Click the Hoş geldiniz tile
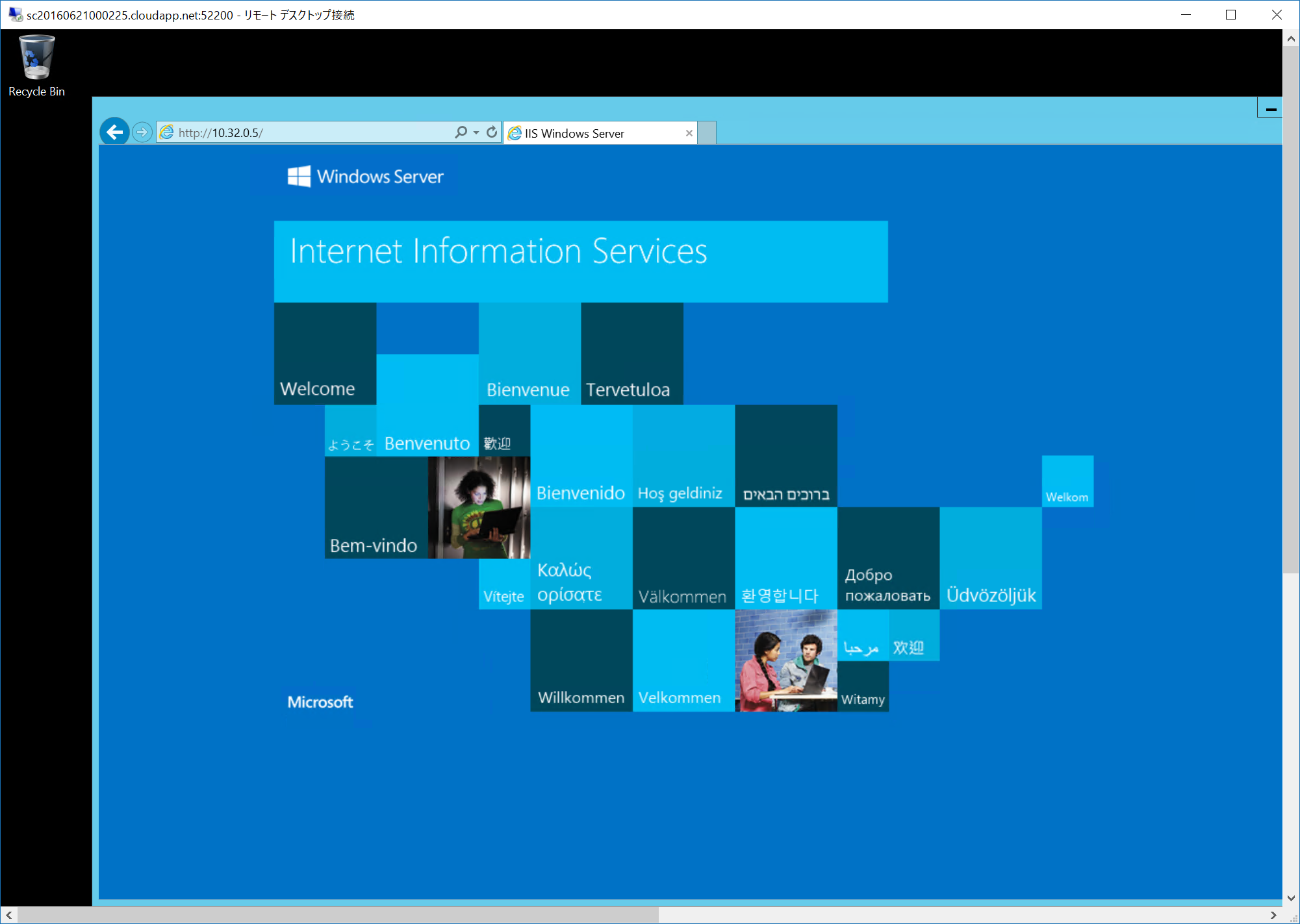The height and width of the screenshot is (924, 1300). [x=683, y=456]
